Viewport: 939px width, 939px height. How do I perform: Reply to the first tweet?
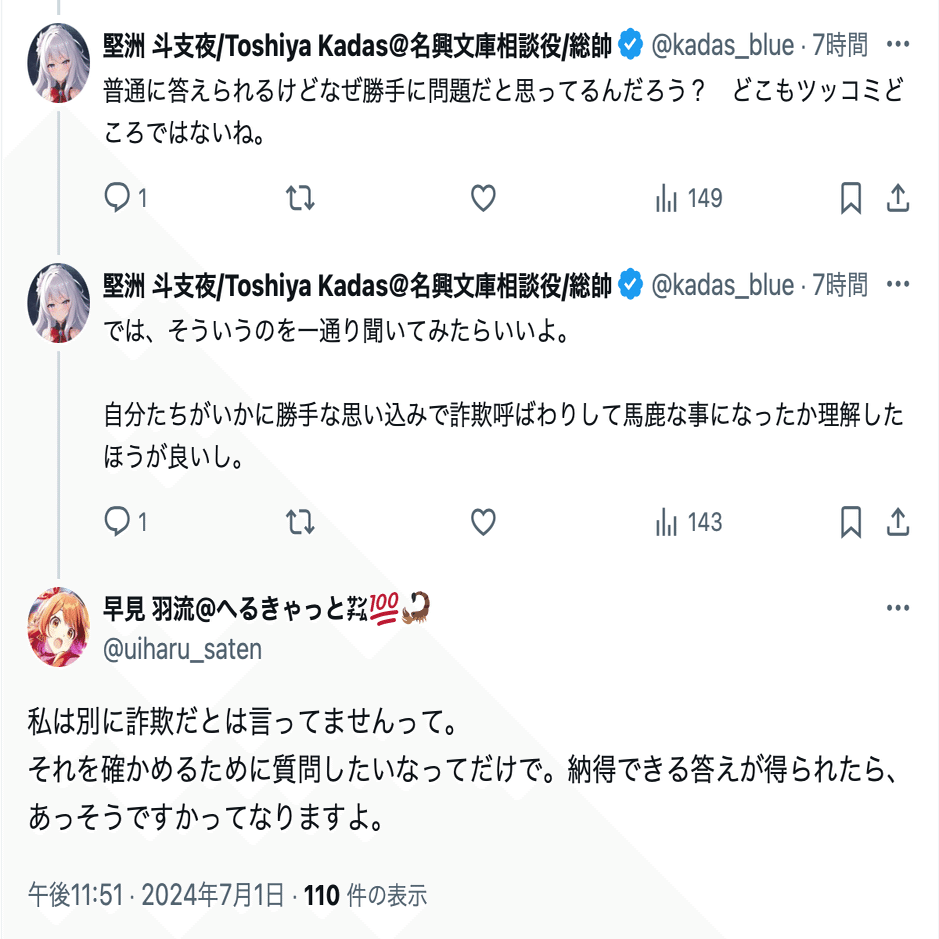click(x=119, y=199)
